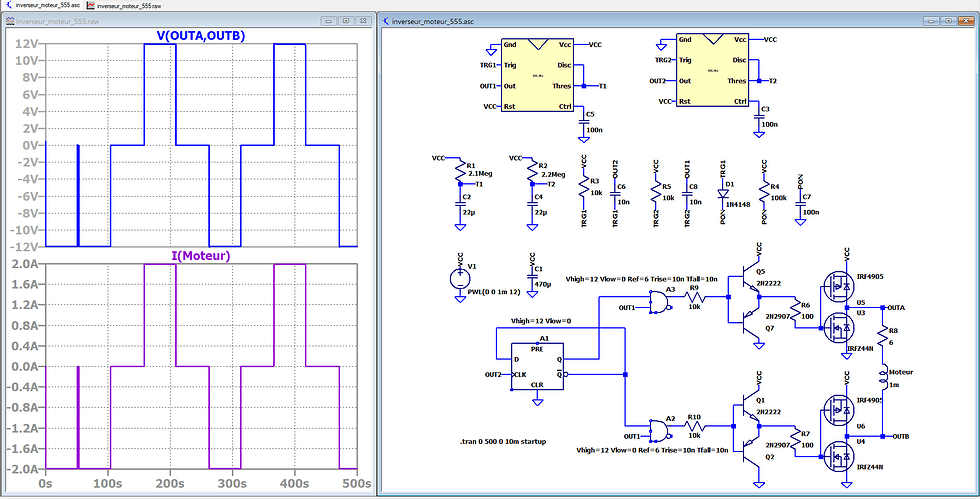980x499 pixels.
Task: Select the Moteur inductor symbol
Action: click(882, 377)
